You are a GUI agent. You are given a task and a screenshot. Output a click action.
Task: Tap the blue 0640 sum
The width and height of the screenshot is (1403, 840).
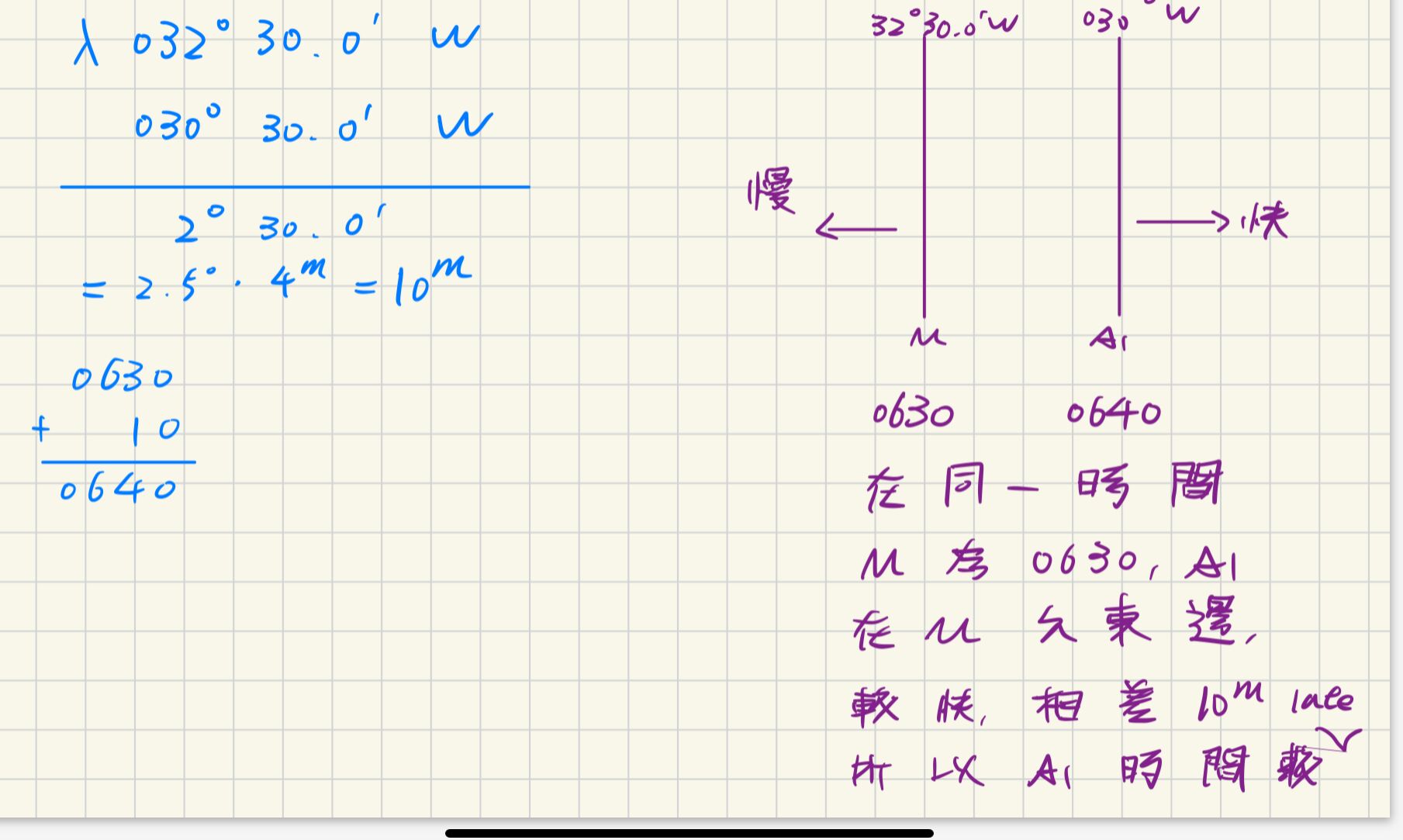pos(118,489)
